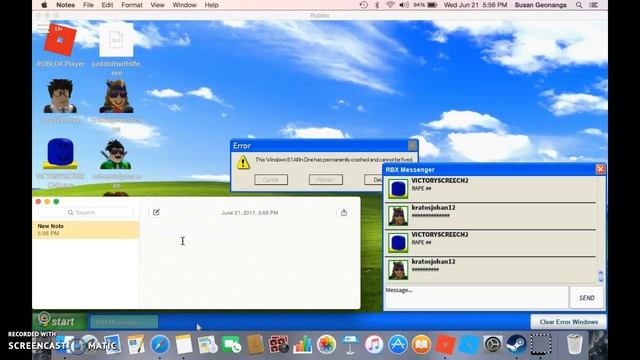This screenshot has width=640, height=360.
Task: Open Photo Booth from the dock
Action: (x=279, y=344)
